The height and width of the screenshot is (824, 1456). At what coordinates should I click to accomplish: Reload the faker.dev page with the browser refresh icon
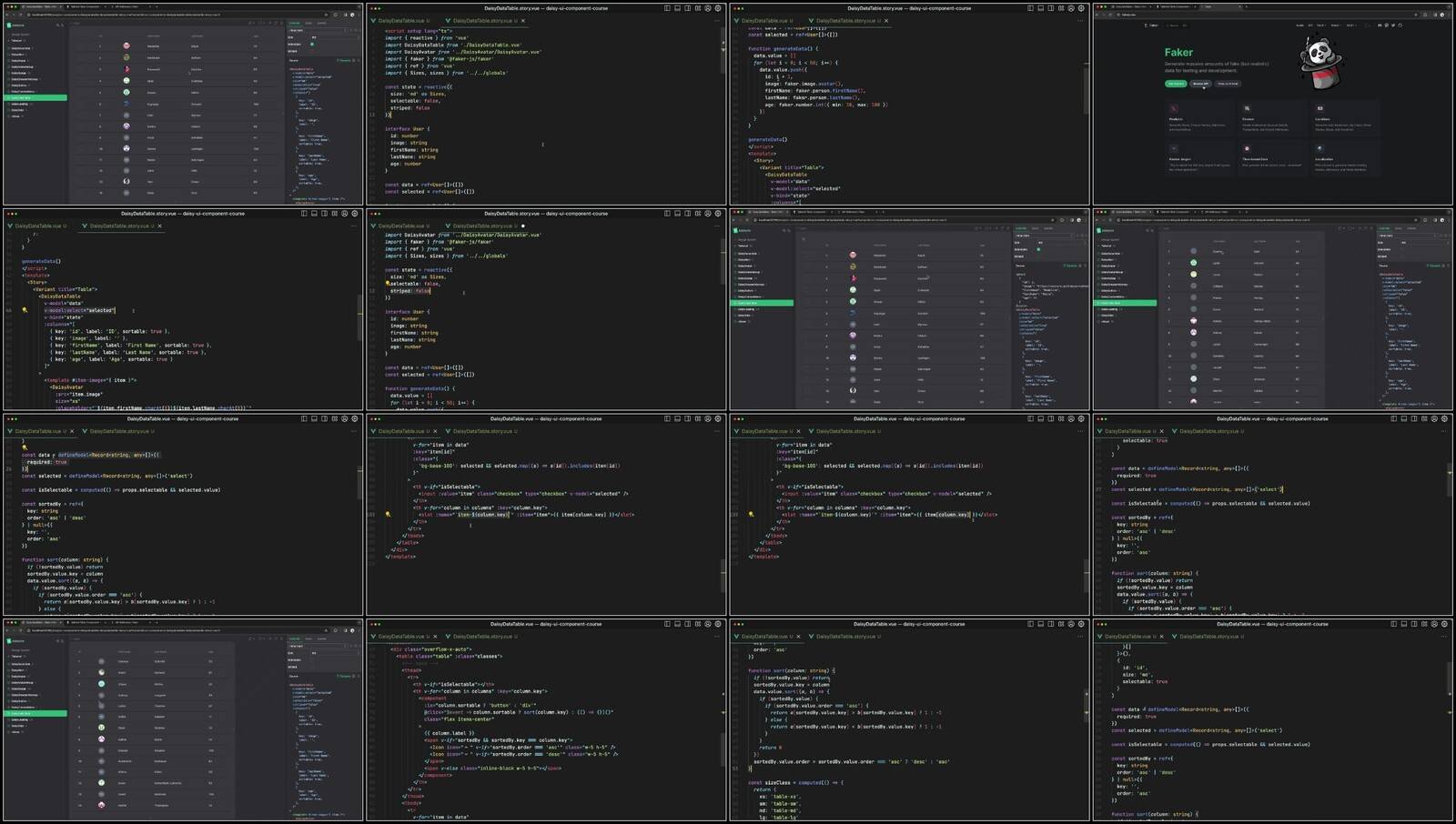(x=1110, y=15)
